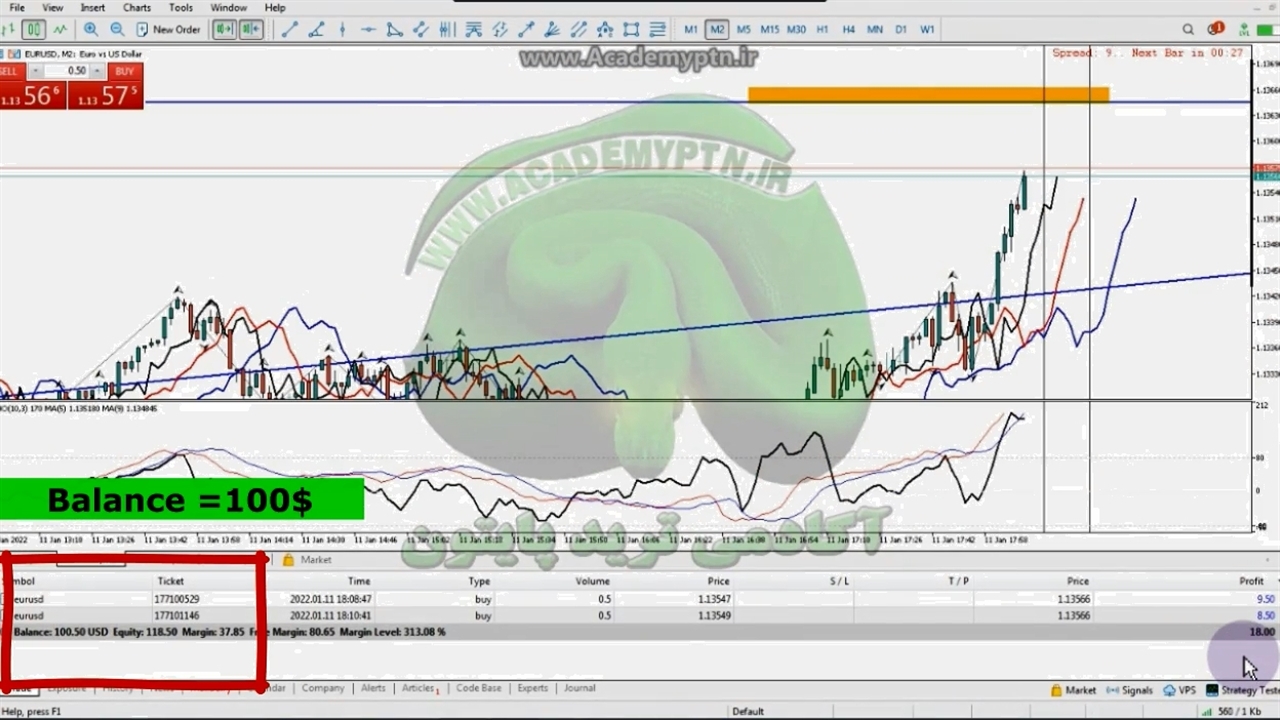
Task: Decrease trade volume with left arrow
Action: tap(36, 71)
